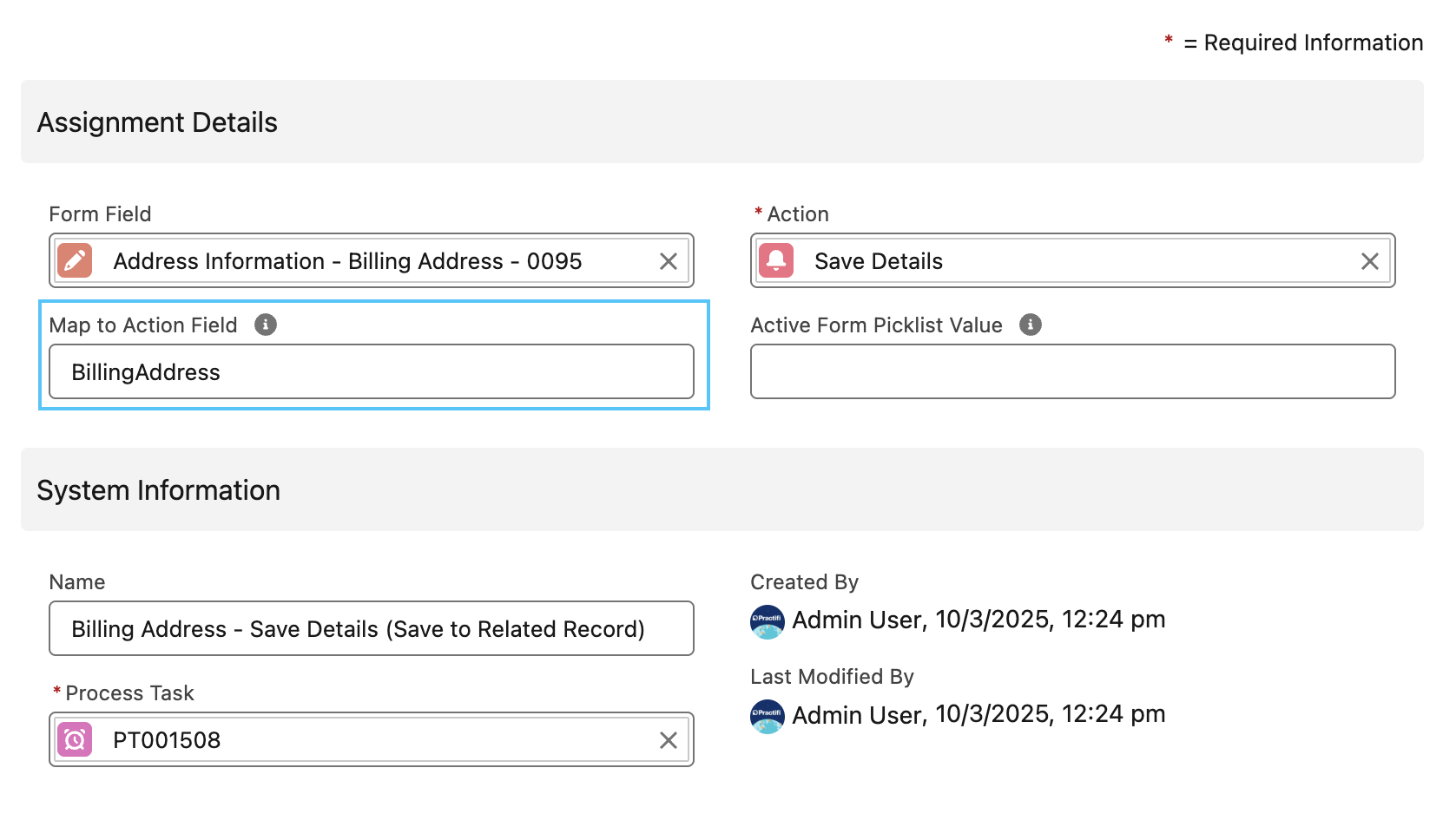The height and width of the screenshot is (840, 1443).
Task: Click the Last Modified By label
Action: click(832, 677)
